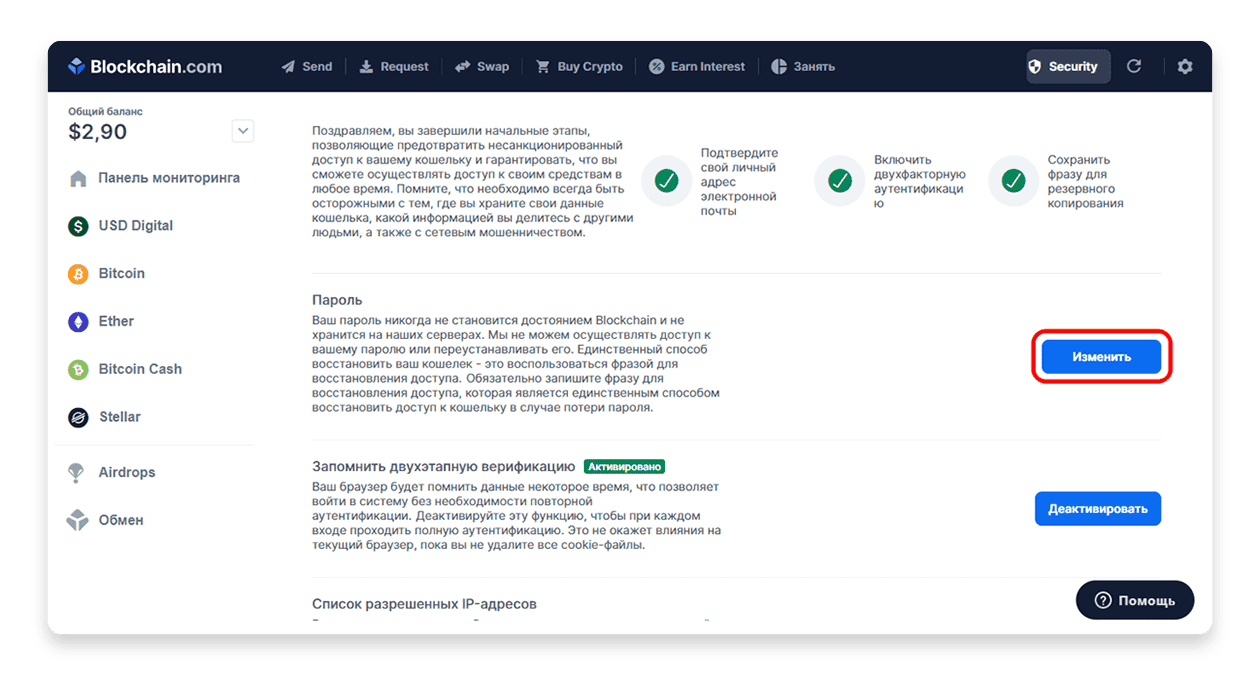Click the orange Bitcoin icon
The height and width of the screenshot is (675, 1260).
click(x=78, y=274)
